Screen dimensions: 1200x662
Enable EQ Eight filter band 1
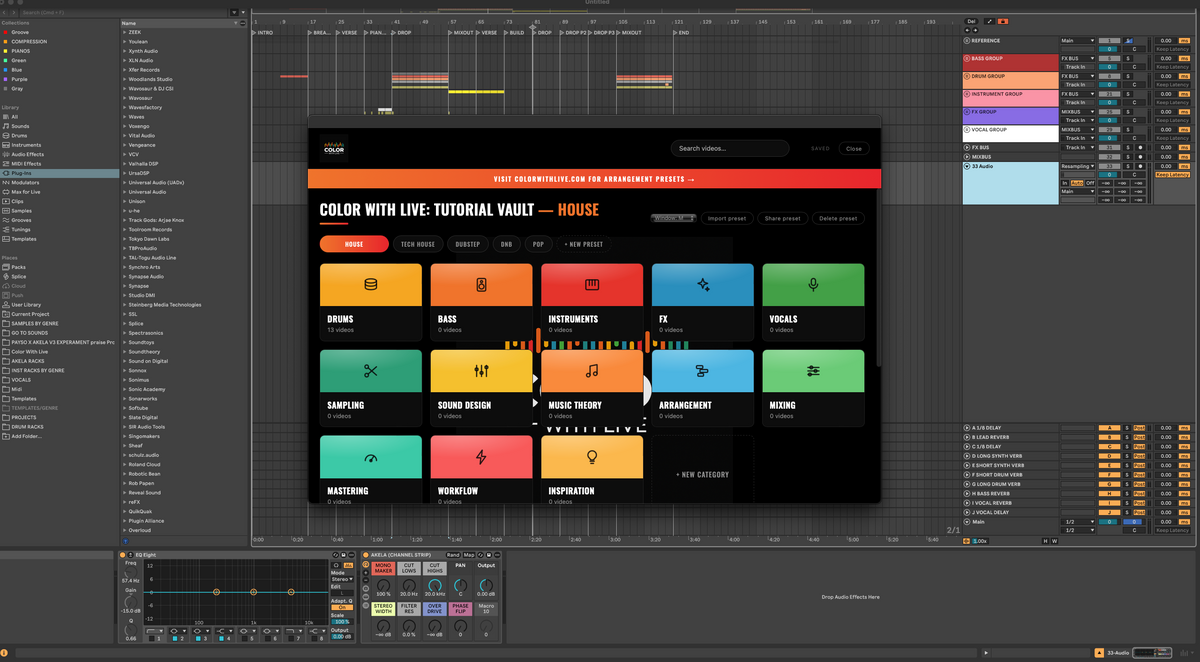click(151, 639)
